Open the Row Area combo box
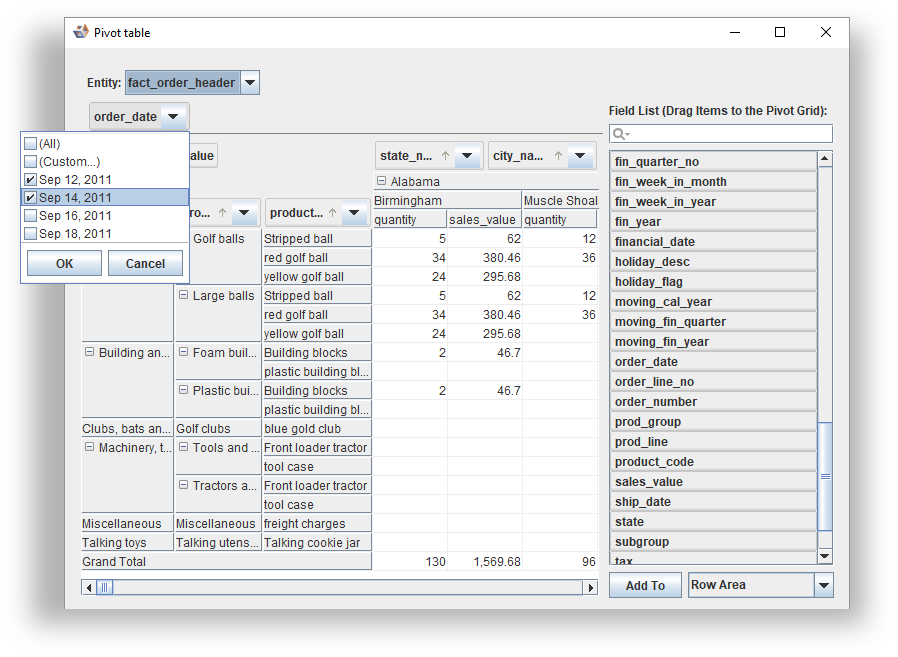 pyautogui.click(x=824, y=586)
